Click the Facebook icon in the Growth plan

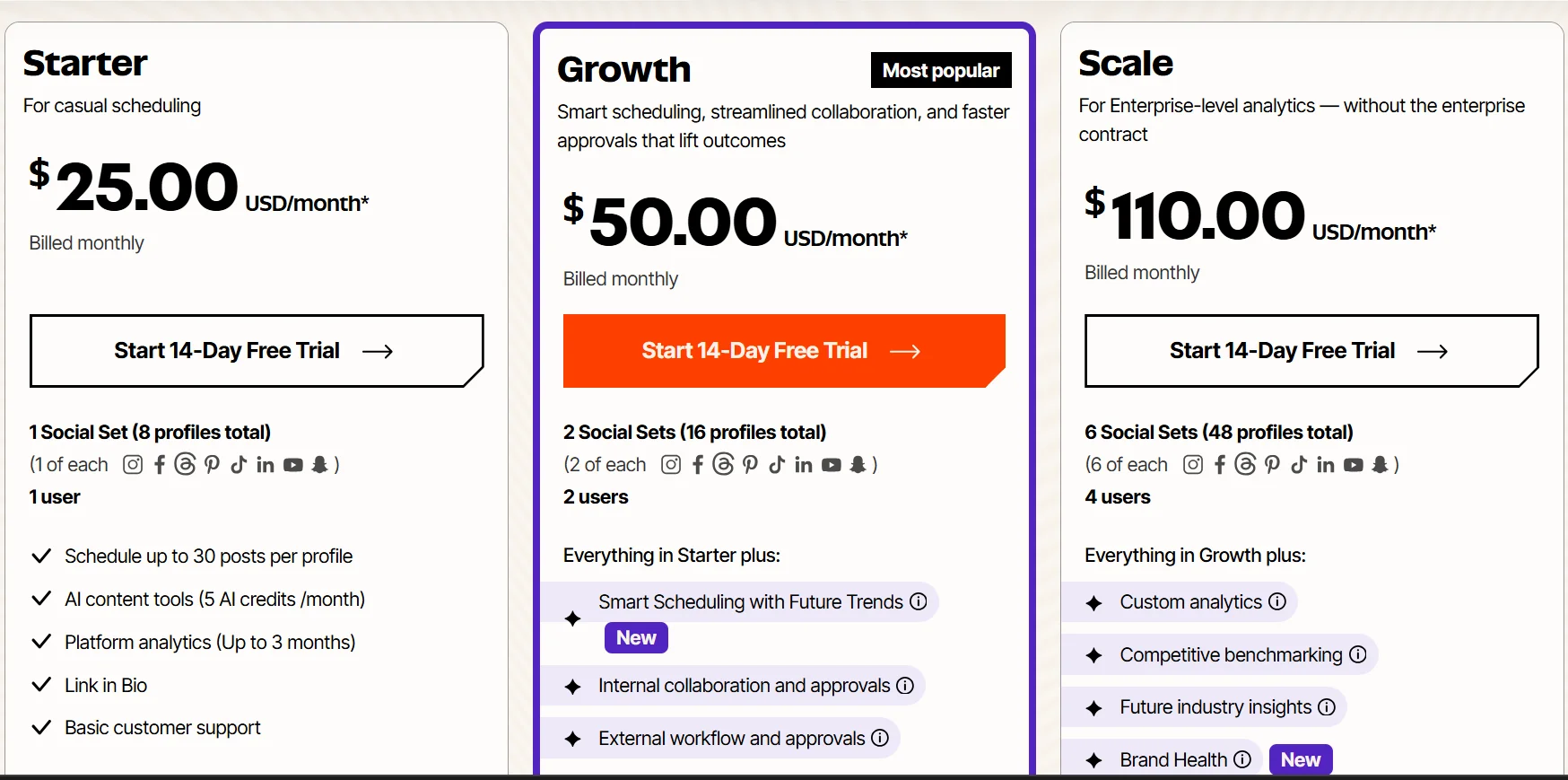point(698,464)
